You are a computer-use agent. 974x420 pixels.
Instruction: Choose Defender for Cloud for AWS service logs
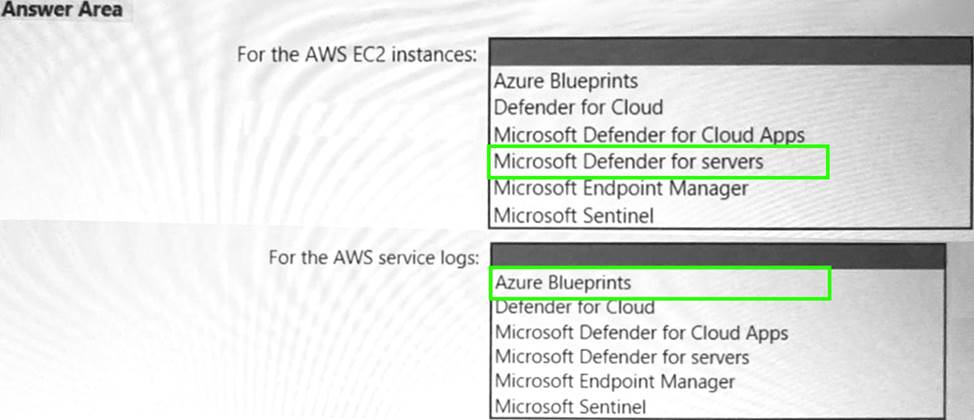tap(578, 307)
